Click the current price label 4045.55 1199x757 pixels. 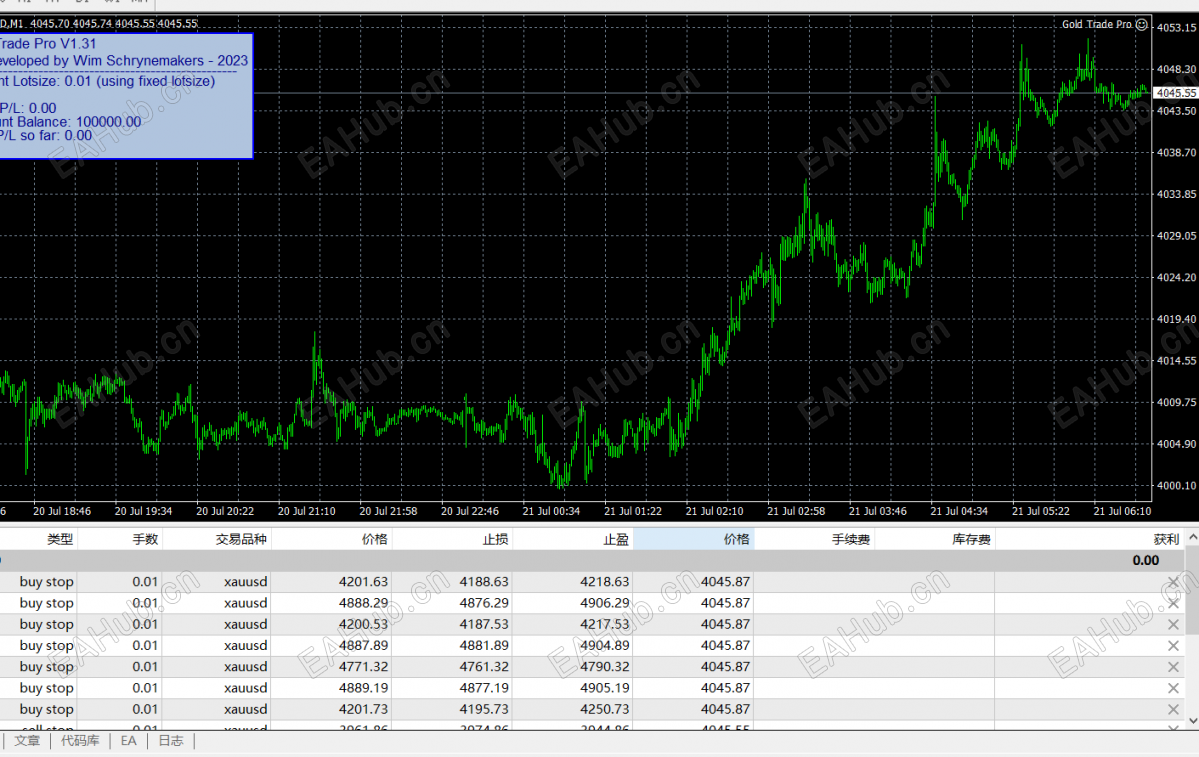tap(1175, 93)
